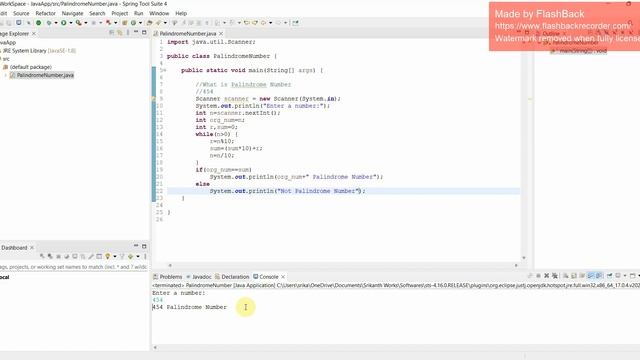Toggle Pin Editor at end of main toolbar

coord(295,23)
